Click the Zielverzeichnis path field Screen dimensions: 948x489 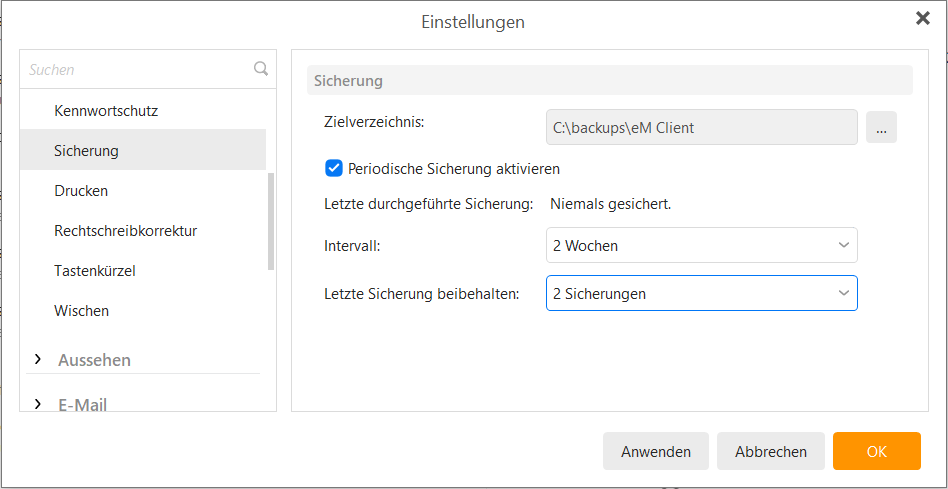coord(701,128)
